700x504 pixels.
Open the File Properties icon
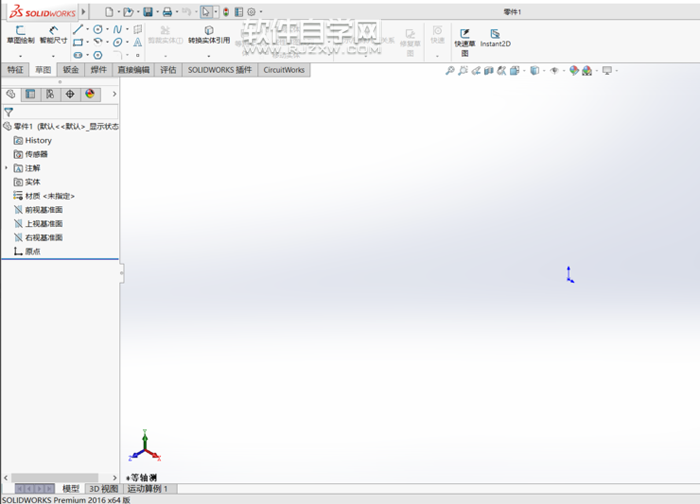[x=239, y=12]
